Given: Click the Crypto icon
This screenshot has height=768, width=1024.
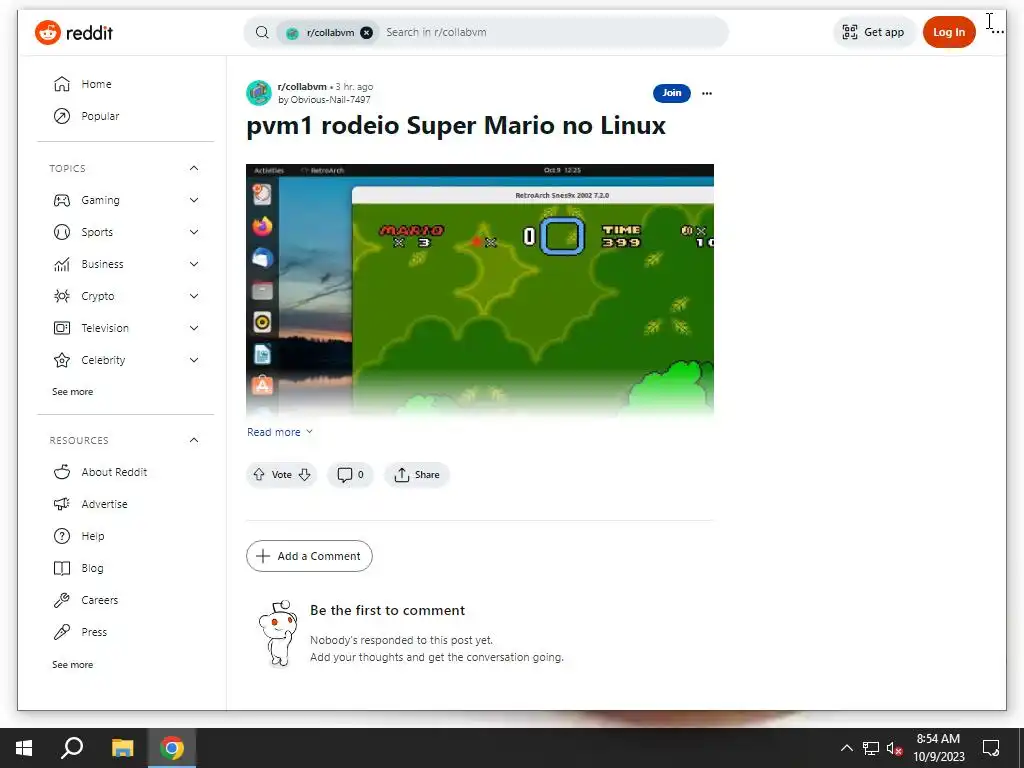Looking at the screenshot, I should click(x=61, y=296).
